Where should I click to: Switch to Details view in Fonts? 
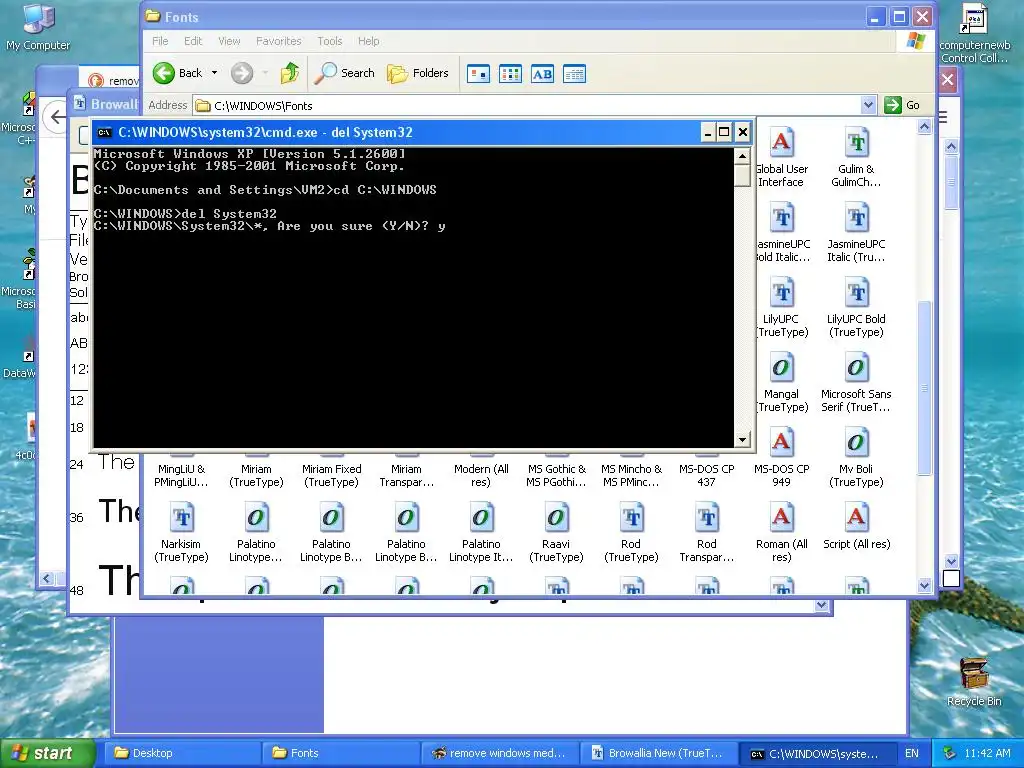(x=574, y=74)
